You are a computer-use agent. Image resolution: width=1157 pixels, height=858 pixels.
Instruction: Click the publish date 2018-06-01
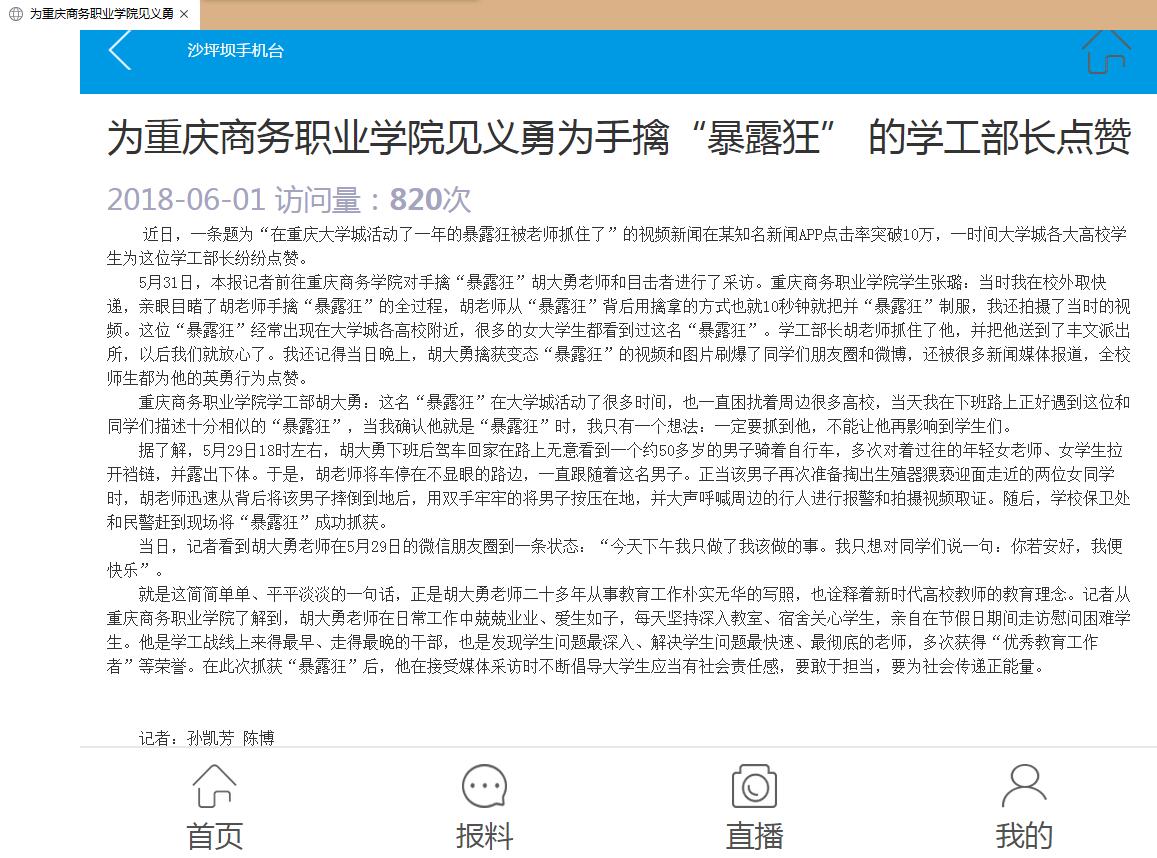point(186,200)
